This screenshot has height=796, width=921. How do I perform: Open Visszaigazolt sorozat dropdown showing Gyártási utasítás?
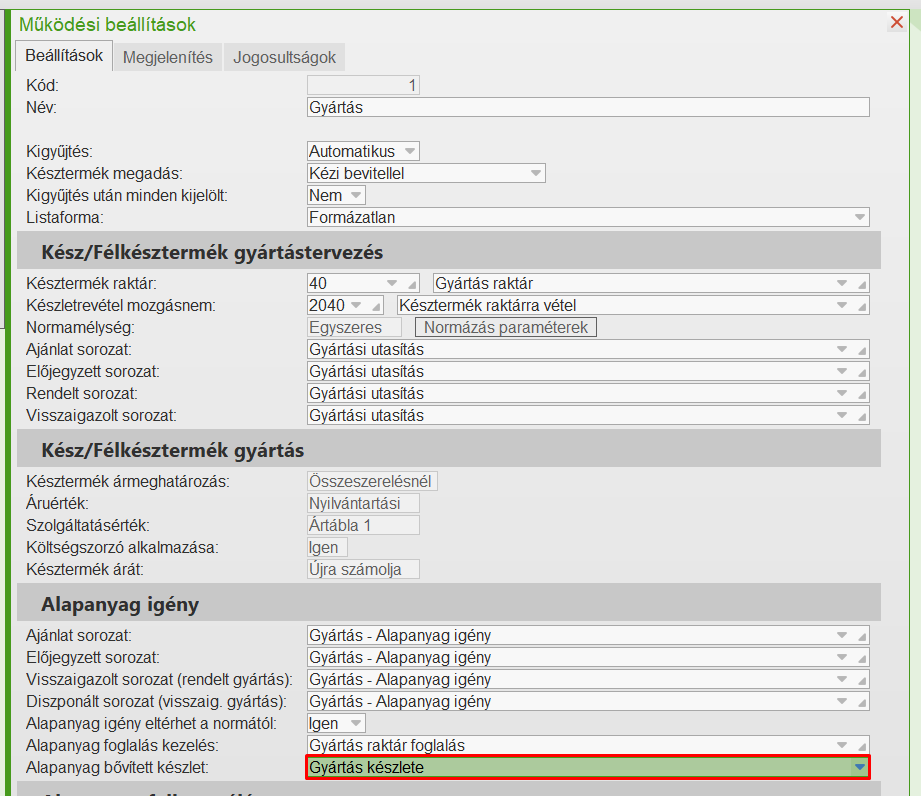[842, 415]
